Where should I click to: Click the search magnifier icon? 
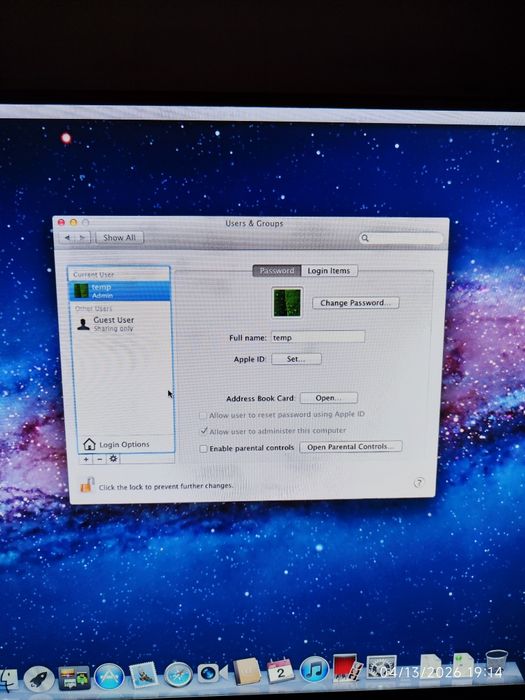pyautogui.click(x=365, y=238)
